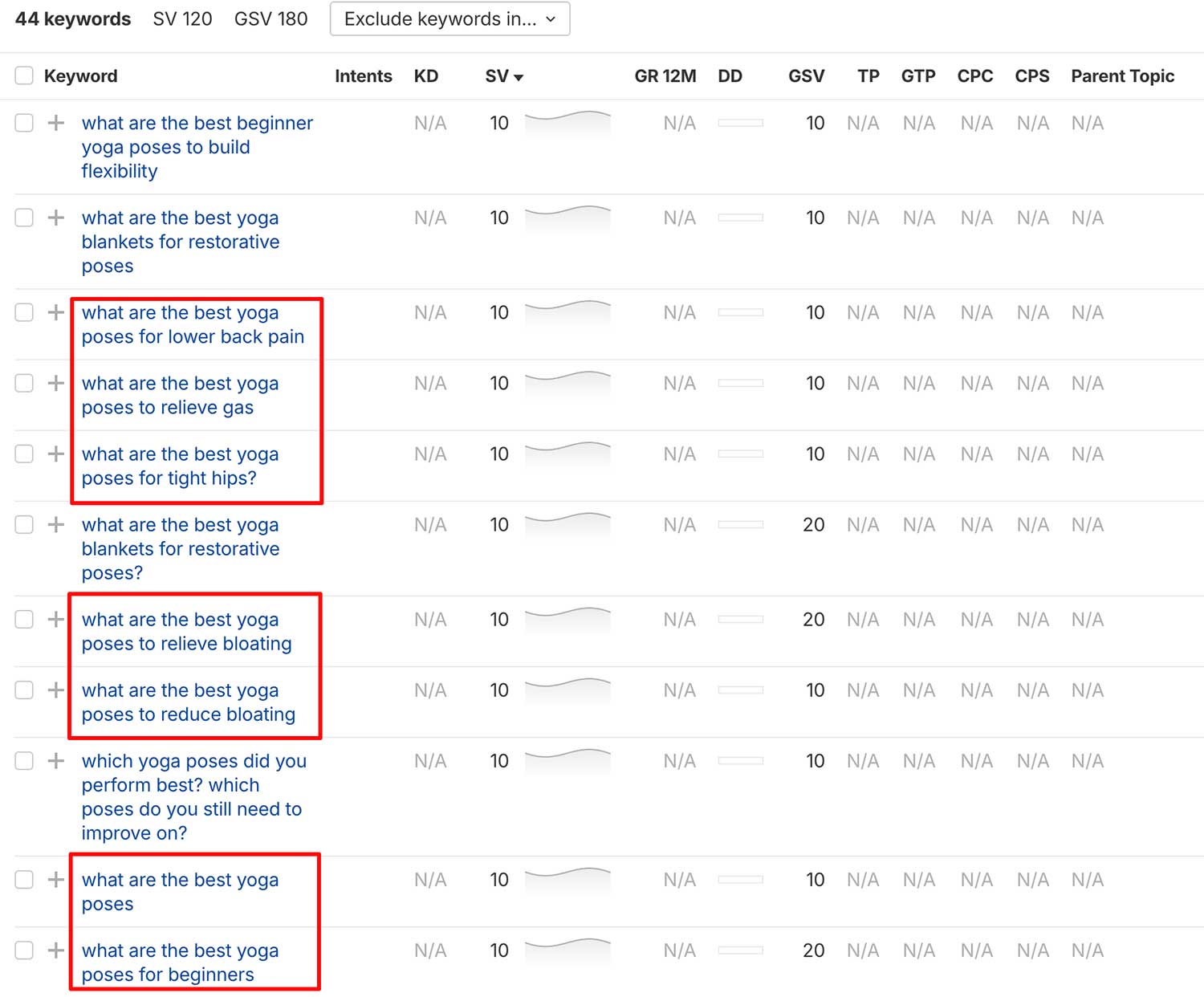Open the 'Exclude keywords in...' dropdown

pos(449,19)
